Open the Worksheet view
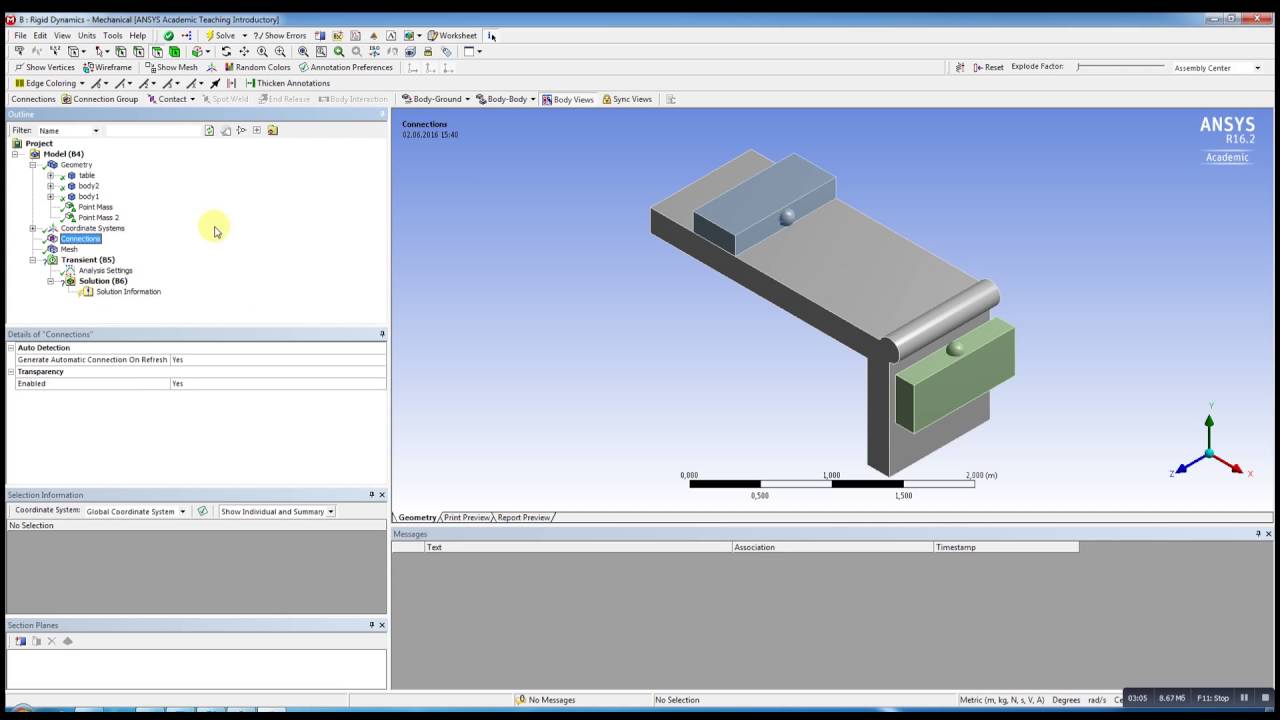 coord(453,36)
